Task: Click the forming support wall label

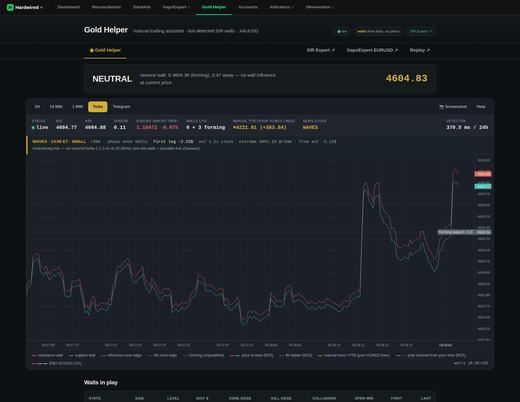Action: coord(456,232)
